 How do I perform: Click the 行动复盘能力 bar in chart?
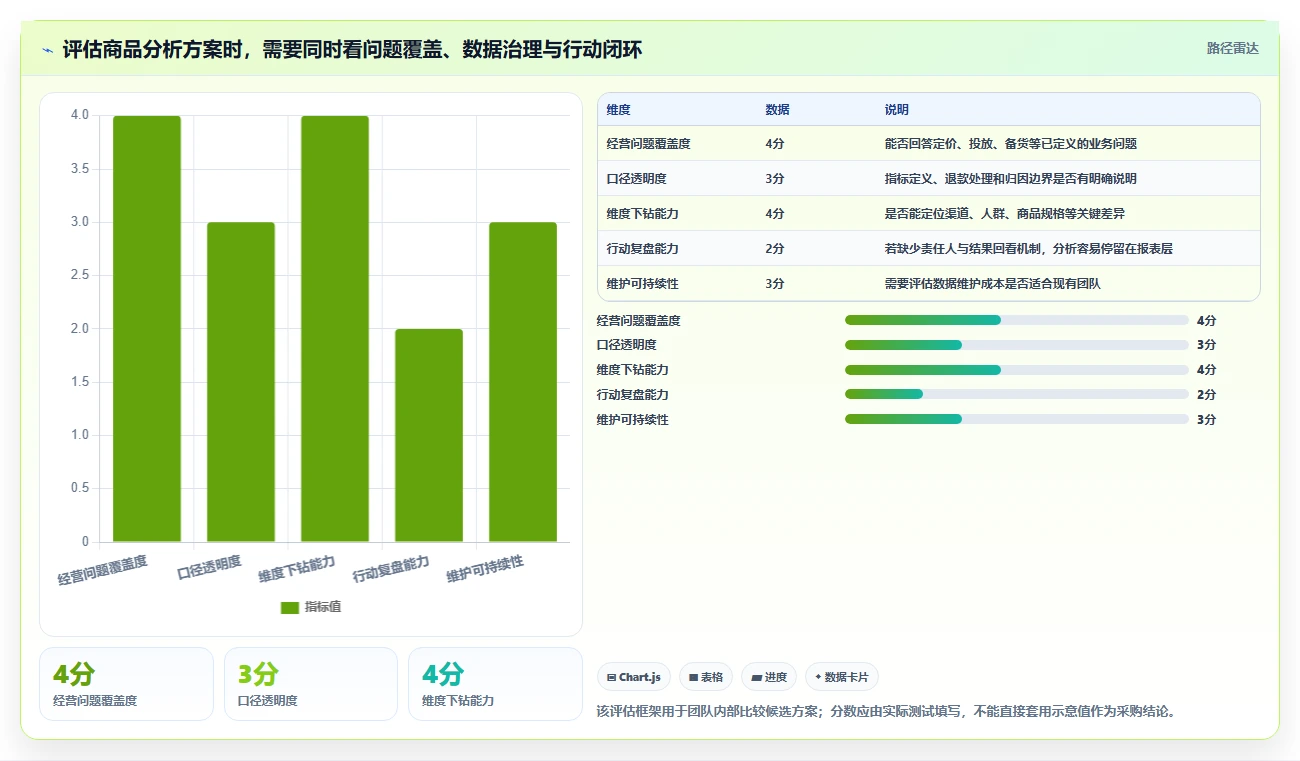[429, 435]
